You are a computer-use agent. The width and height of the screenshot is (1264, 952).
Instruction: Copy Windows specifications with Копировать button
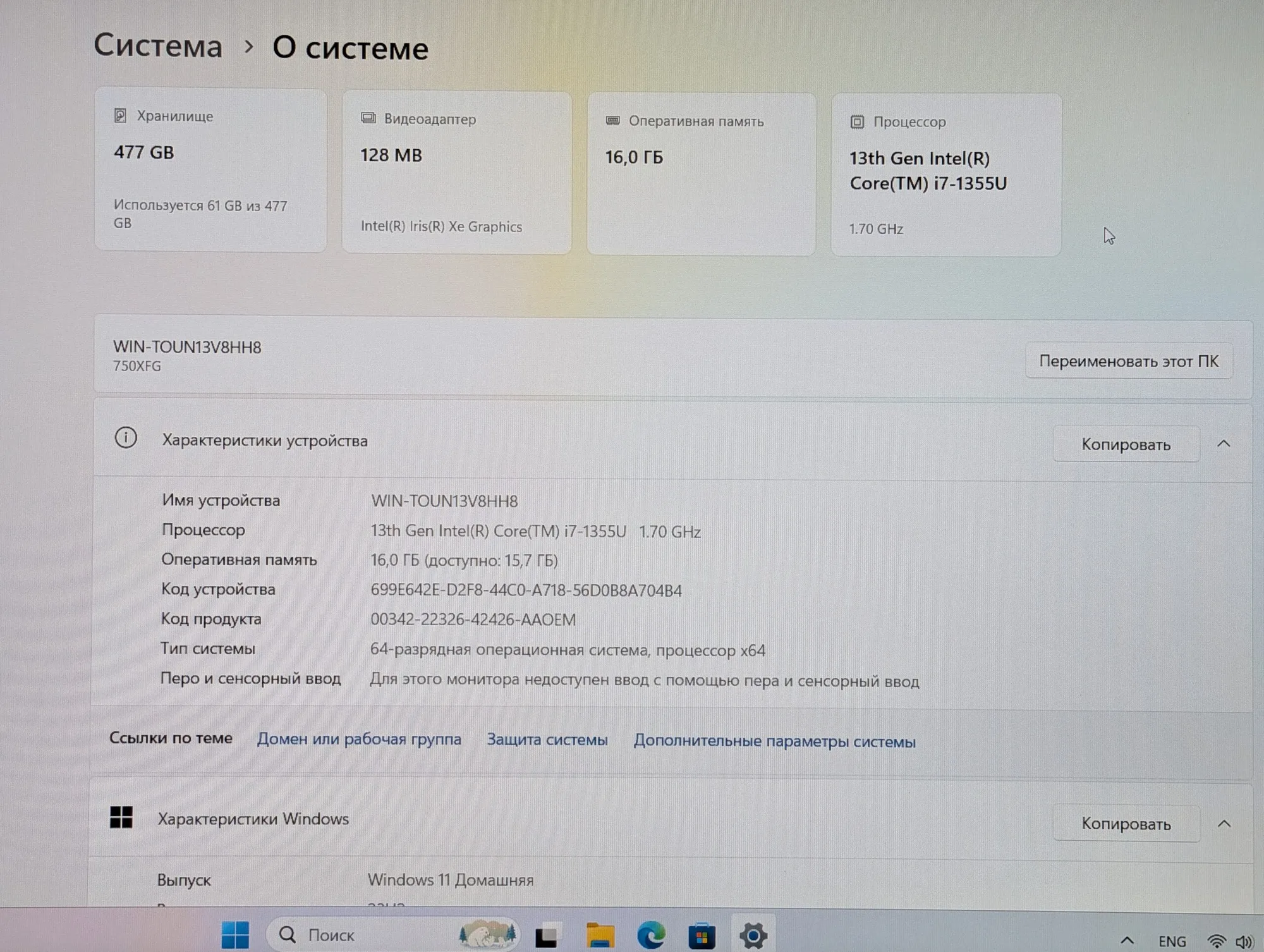click(1126, 824)
